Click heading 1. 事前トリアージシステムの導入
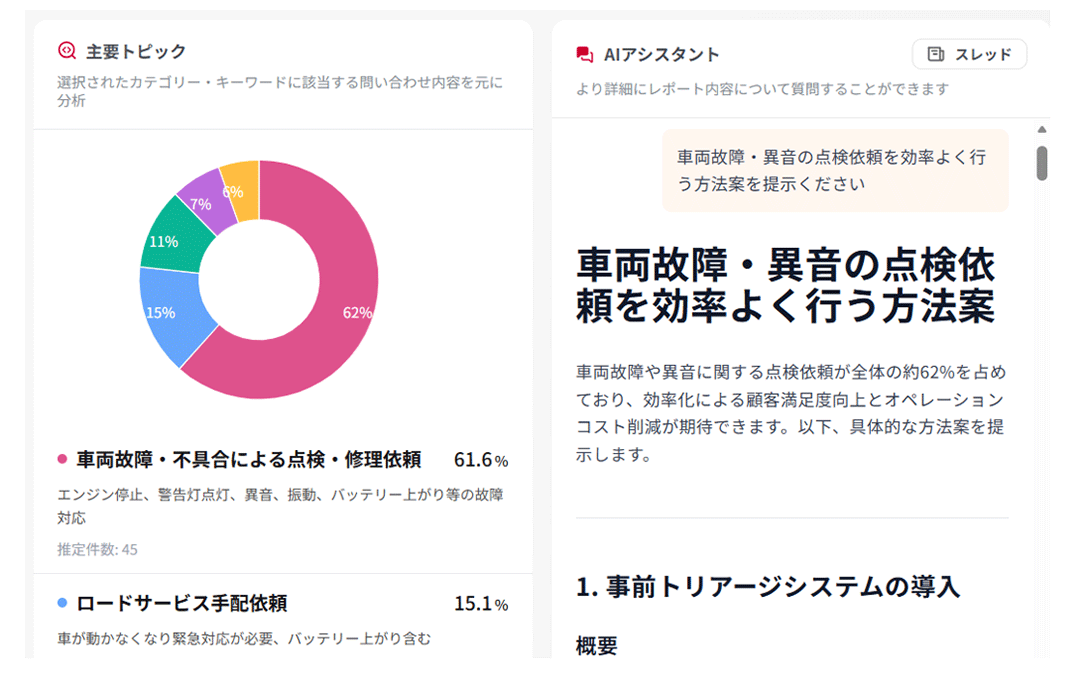 point(768,587)
